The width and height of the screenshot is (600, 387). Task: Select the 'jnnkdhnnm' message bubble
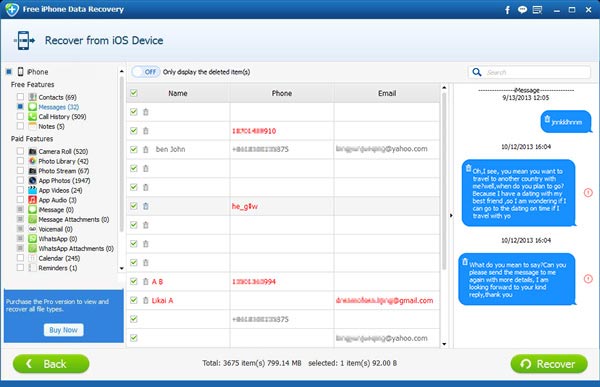click(566, 122)
